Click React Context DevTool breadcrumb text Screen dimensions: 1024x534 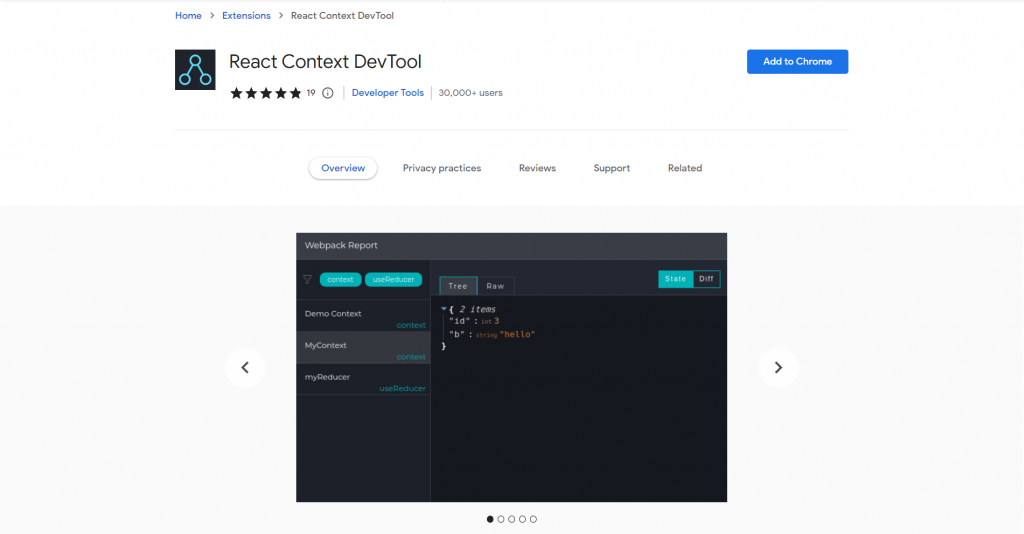[342, 16]
